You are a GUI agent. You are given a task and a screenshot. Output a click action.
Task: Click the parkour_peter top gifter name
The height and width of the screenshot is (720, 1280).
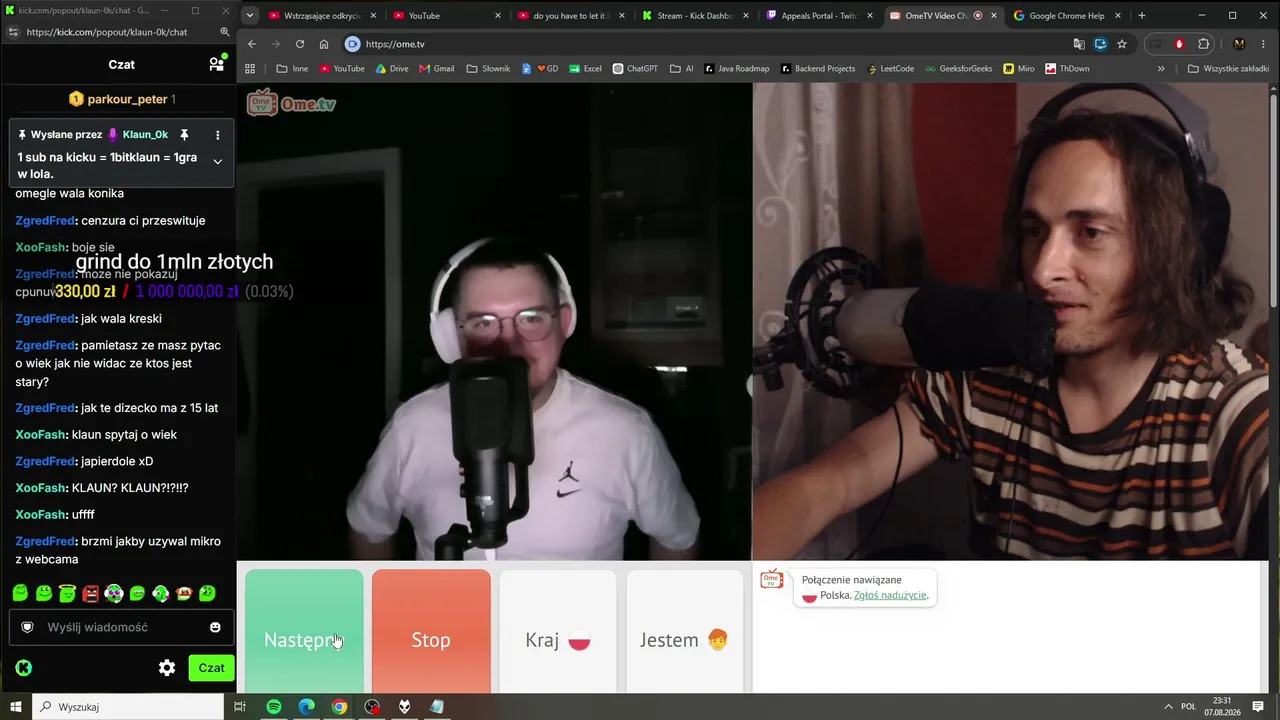pyautogui.click(x=127, y=99)
